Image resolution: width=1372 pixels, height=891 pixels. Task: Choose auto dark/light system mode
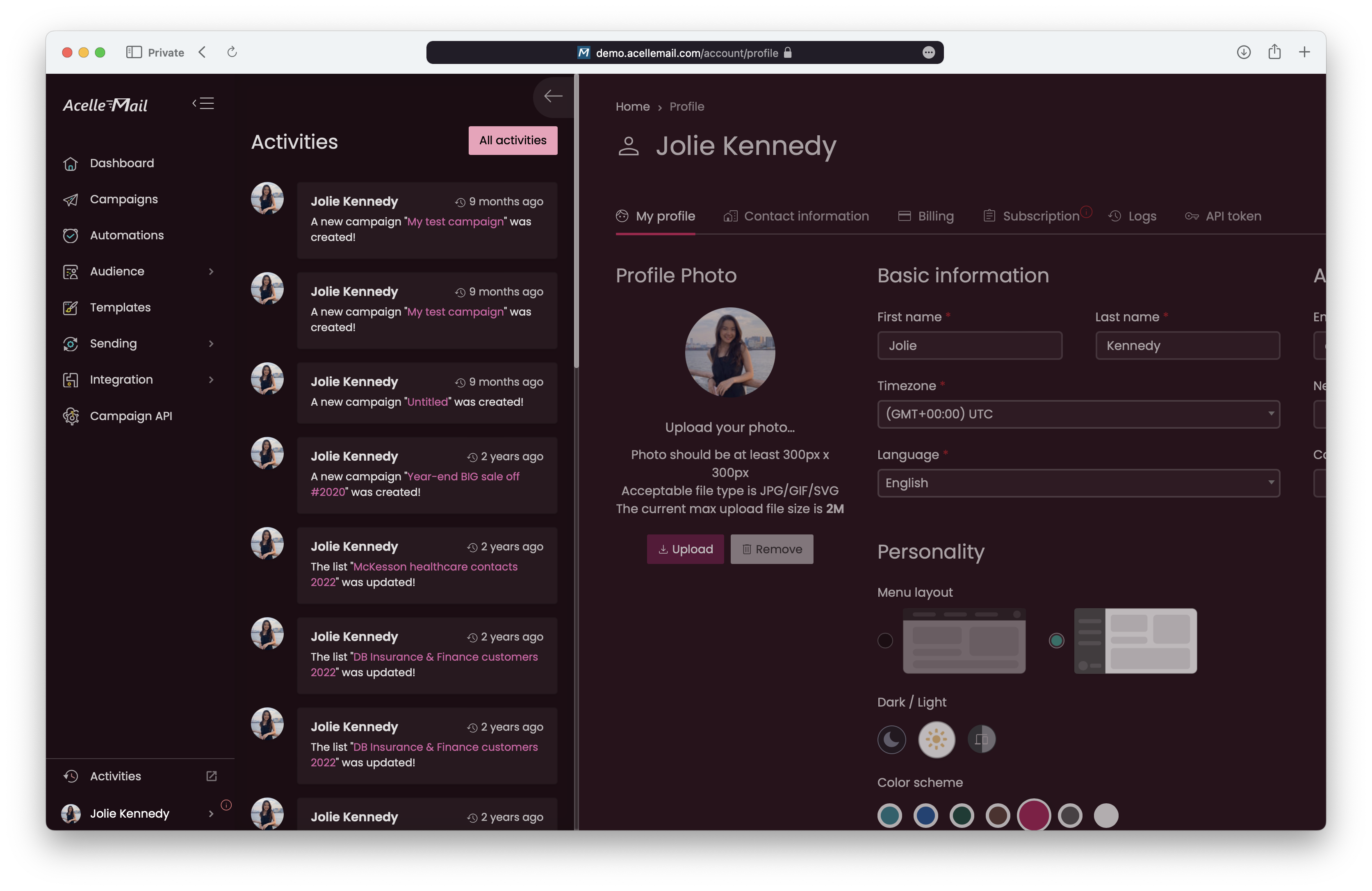point(981,739)
